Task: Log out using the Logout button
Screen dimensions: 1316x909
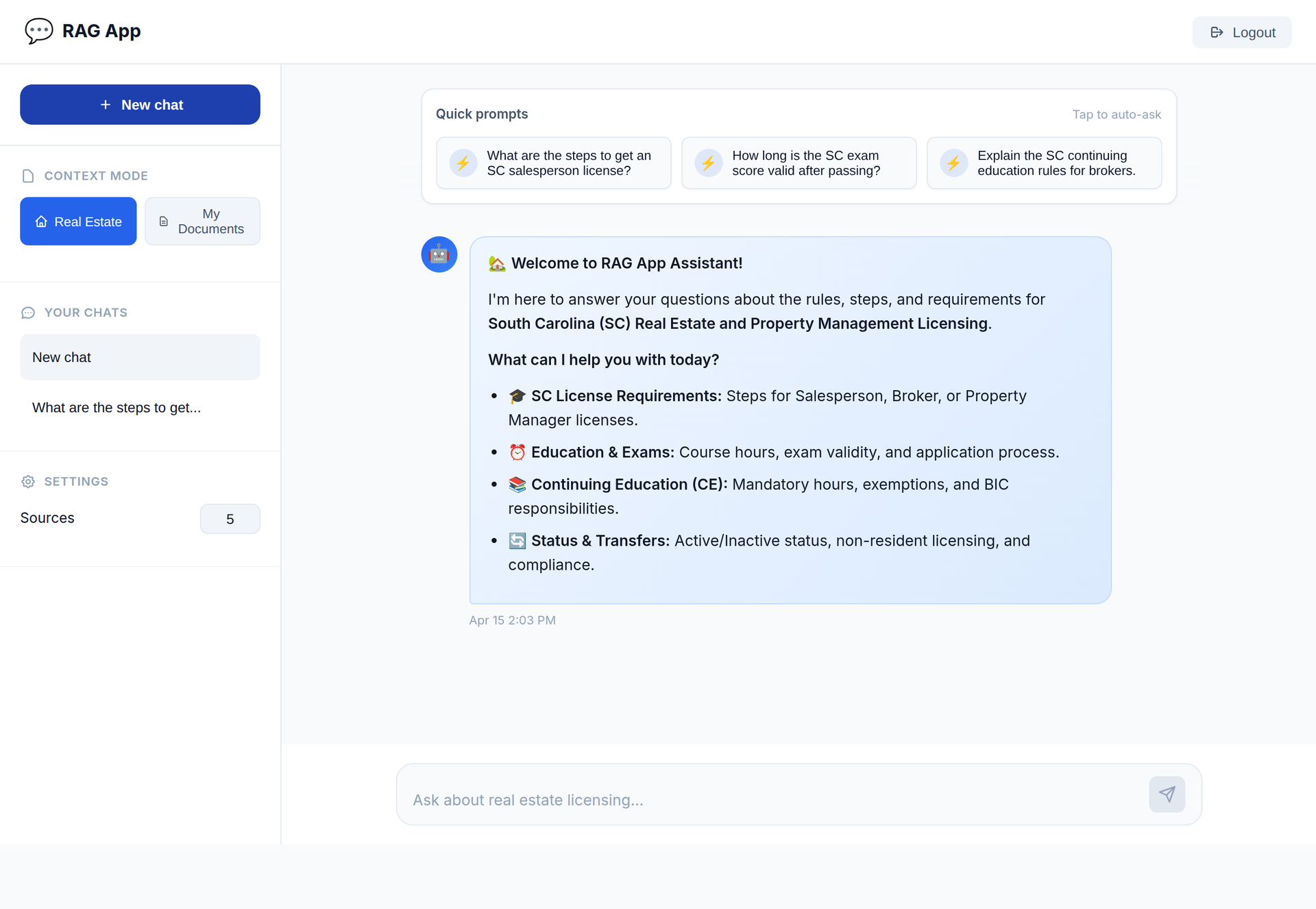Action: pyautogui.click(x=1242, y=32)
